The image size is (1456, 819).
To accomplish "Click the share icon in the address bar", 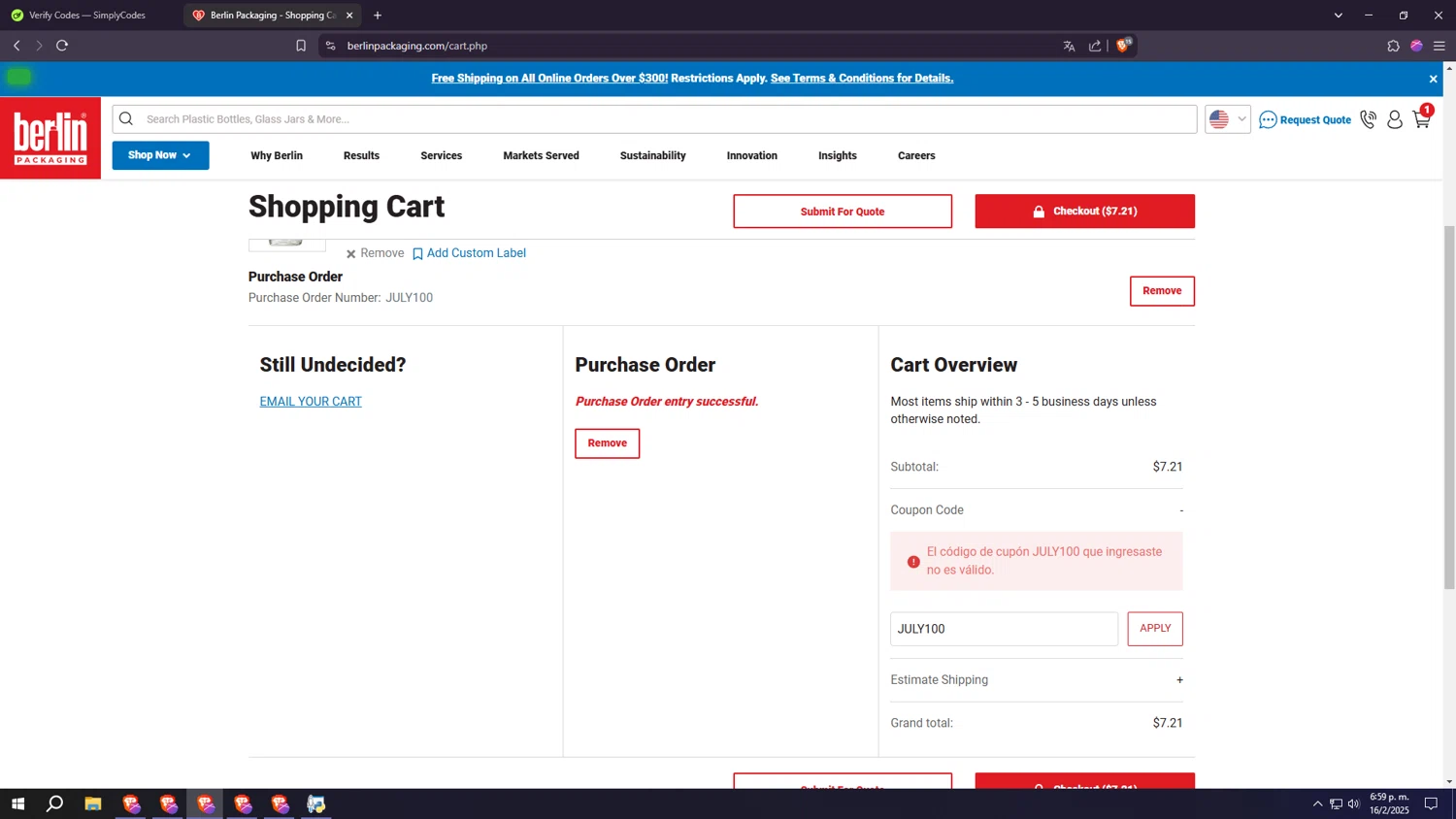I will click(1095, 46).
